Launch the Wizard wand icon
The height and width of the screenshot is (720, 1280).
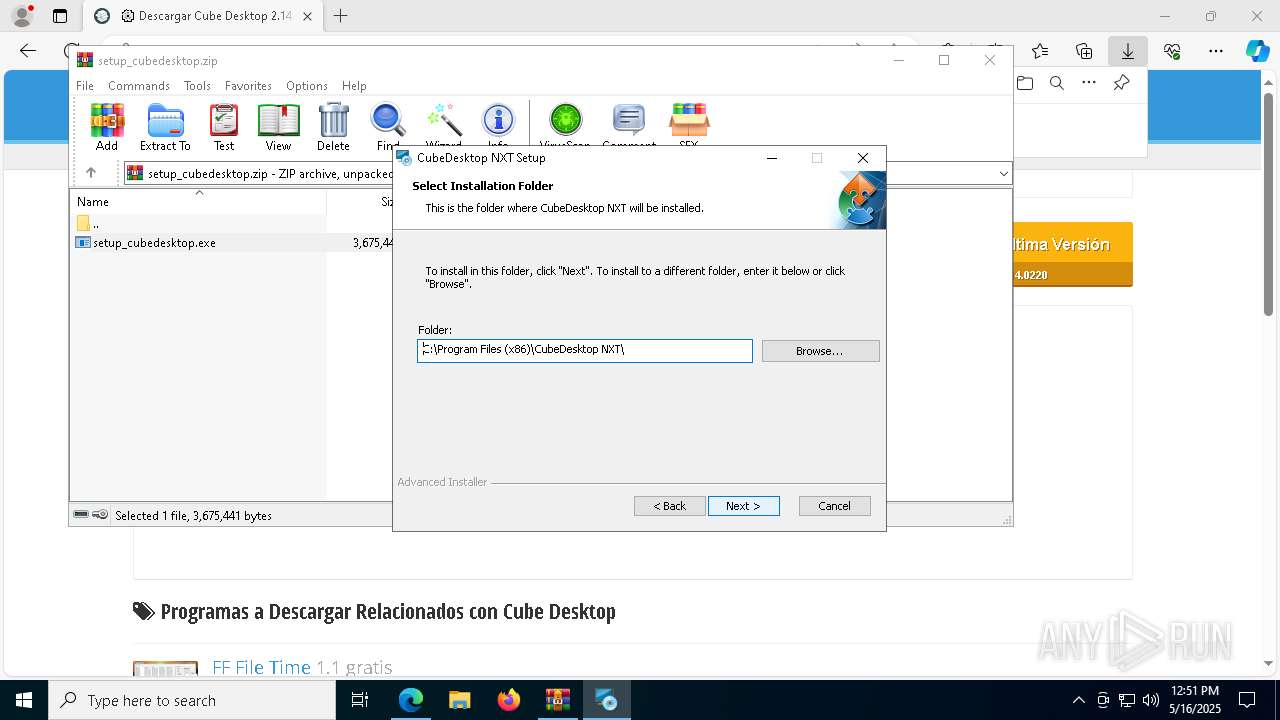click(x=443, y=126)
